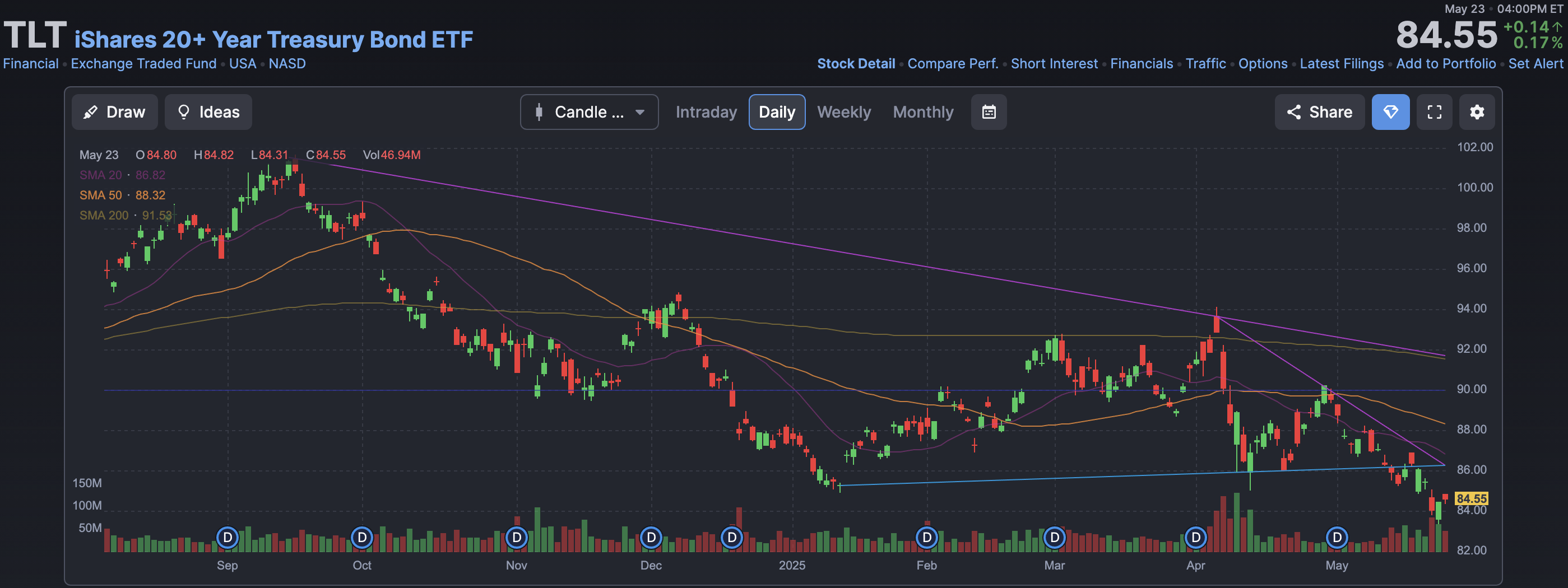
Task: Click the dividend marker near Oct
Action: pyautogui.click(x=362, y=538)
